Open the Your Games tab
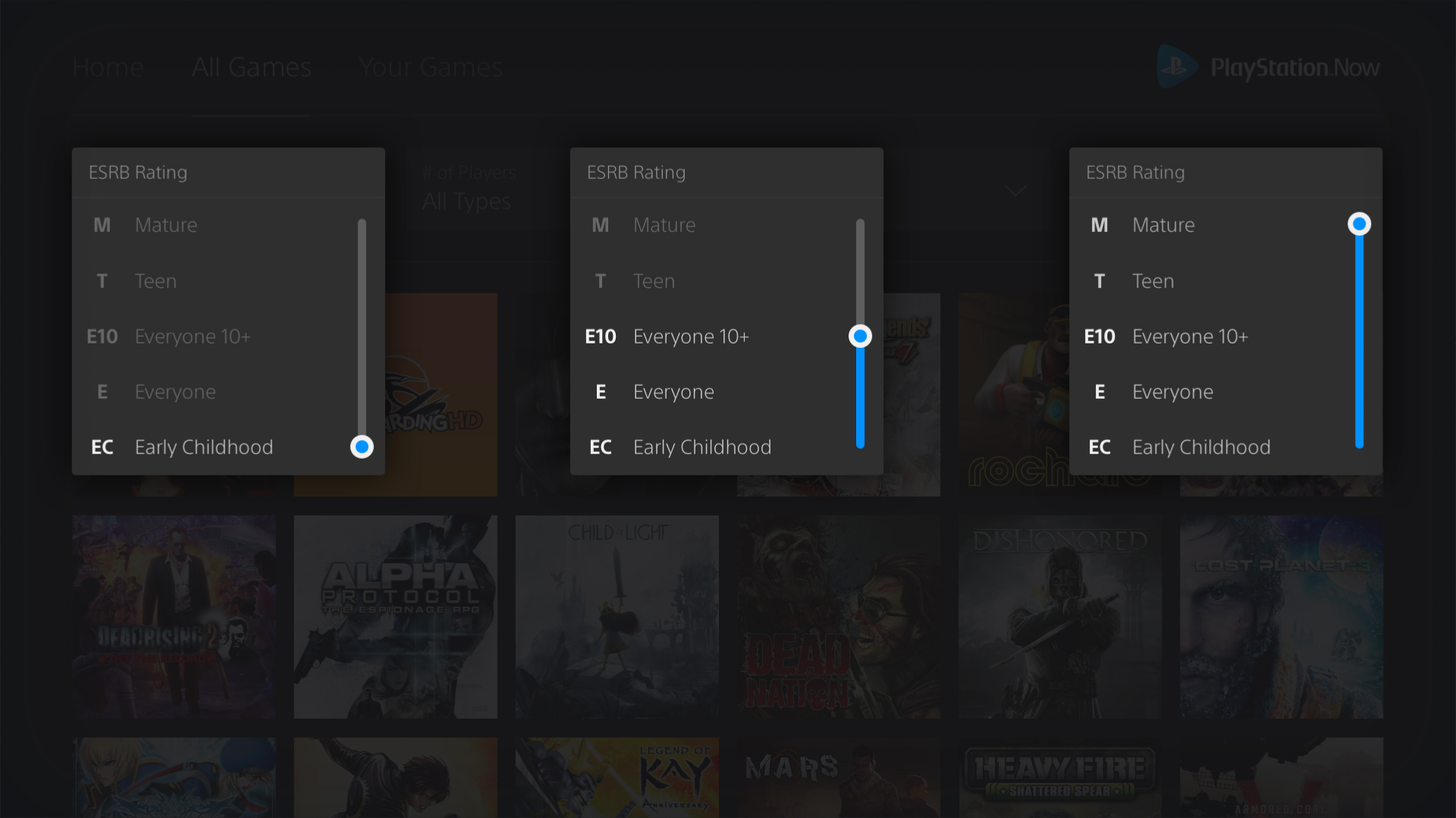The height and width of the screenshot is (818, 1456). 430,67
